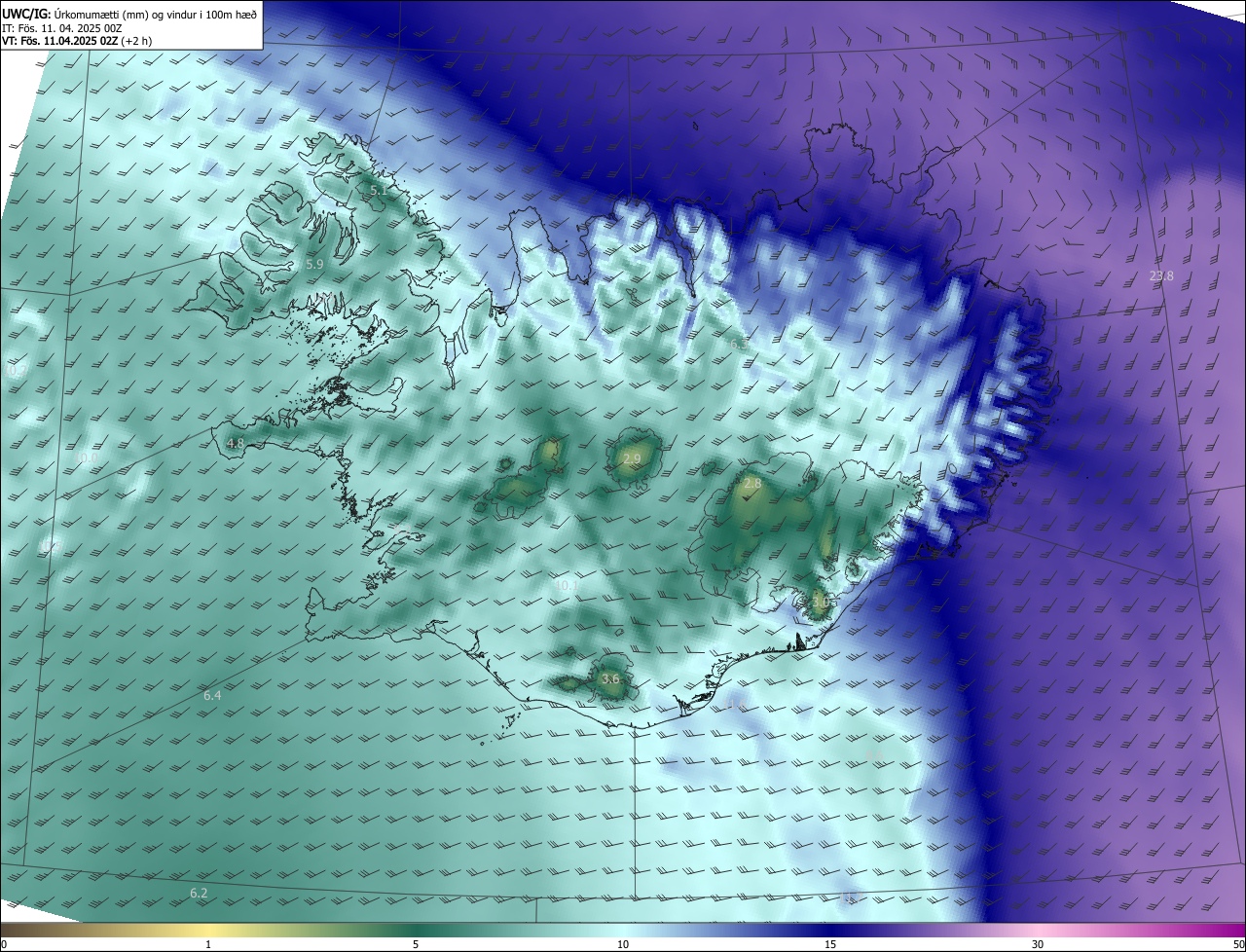Click the color scale tick label '0'
1246x952 pixels.
point(4,944)
